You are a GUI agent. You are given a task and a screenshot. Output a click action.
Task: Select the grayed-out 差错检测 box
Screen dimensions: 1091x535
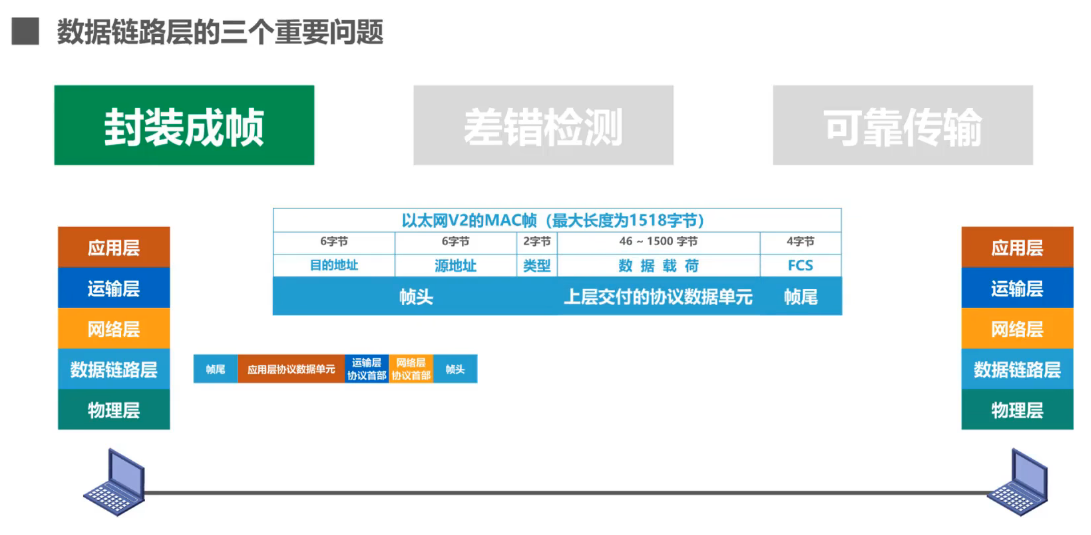tap(543, 126)
